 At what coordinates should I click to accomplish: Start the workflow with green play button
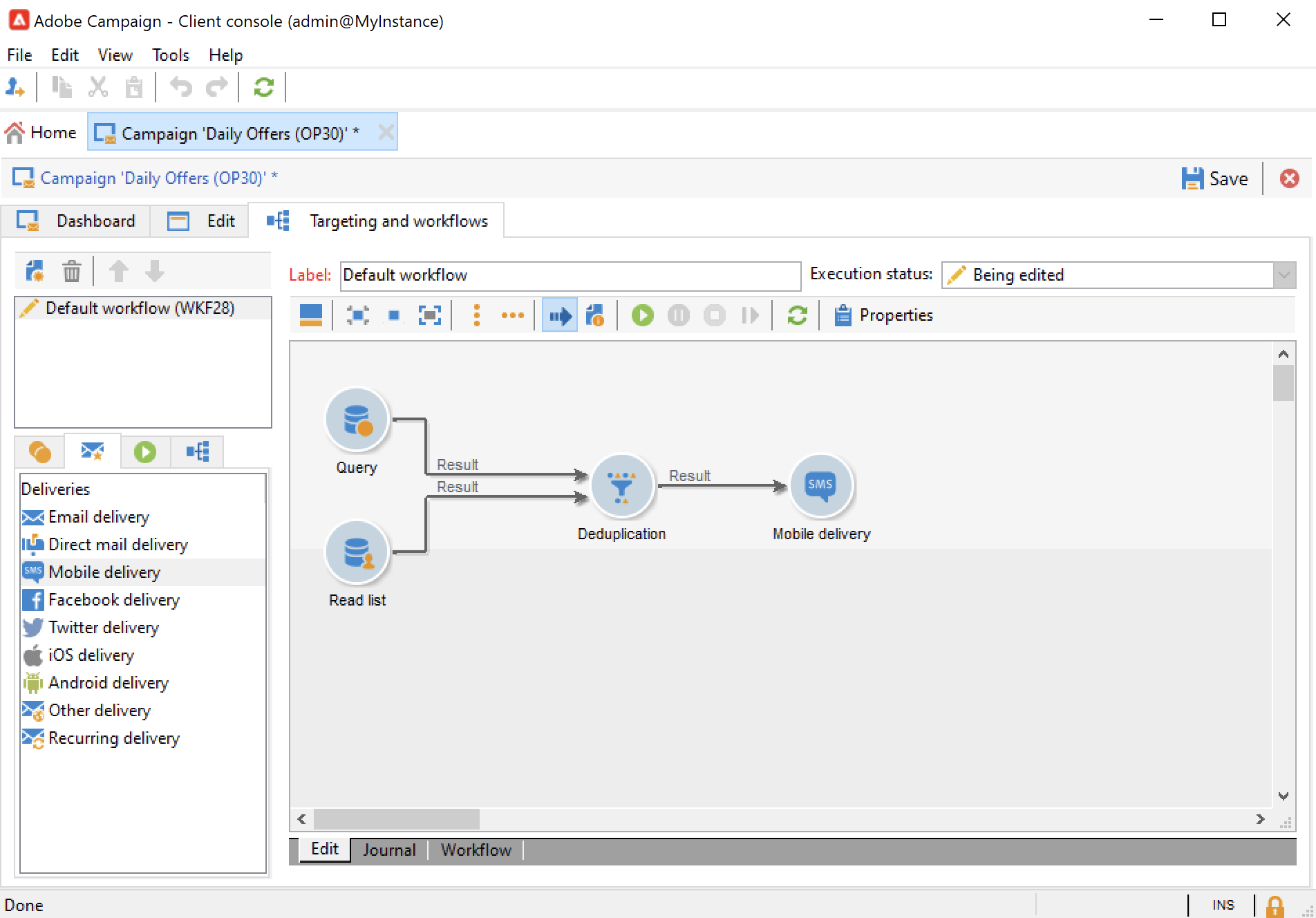[x=642, y=316]
